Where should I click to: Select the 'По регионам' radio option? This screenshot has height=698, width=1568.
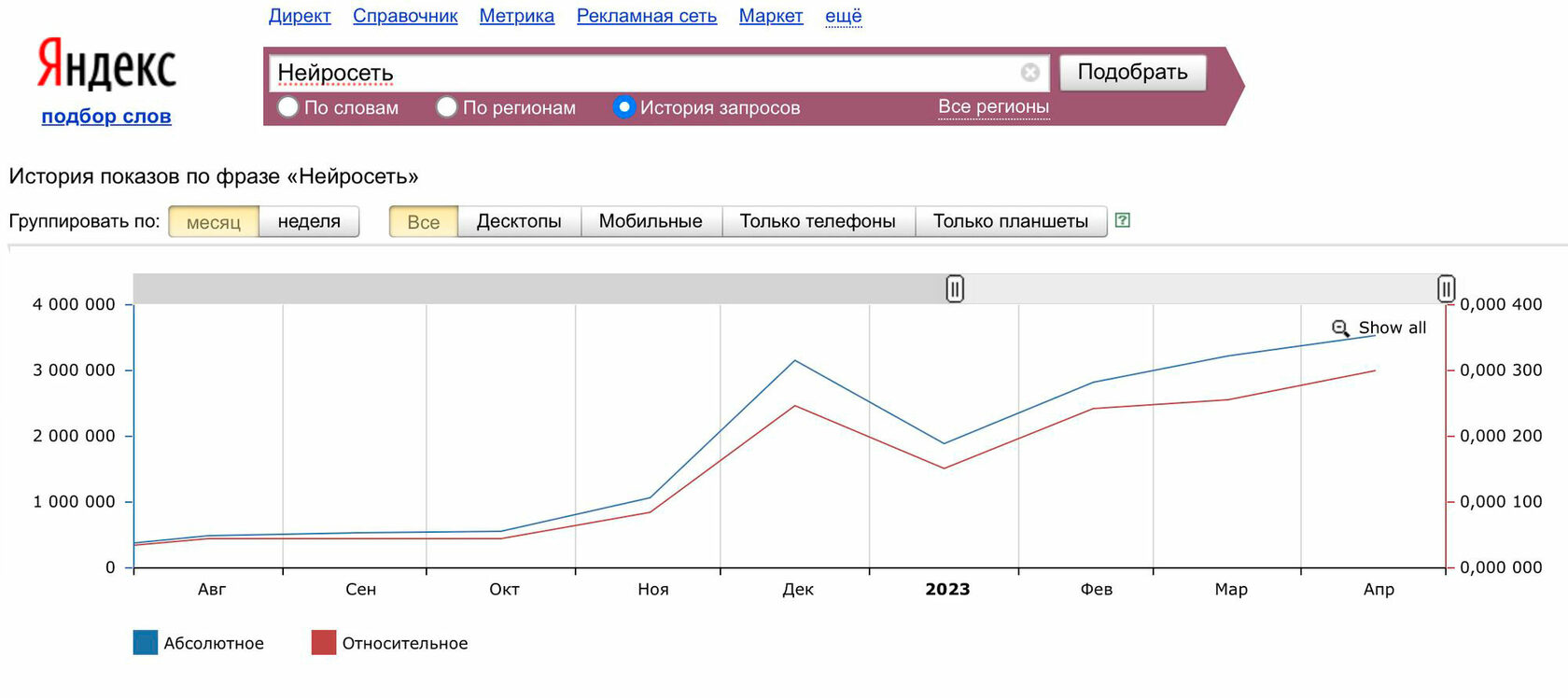pos(447,107)
